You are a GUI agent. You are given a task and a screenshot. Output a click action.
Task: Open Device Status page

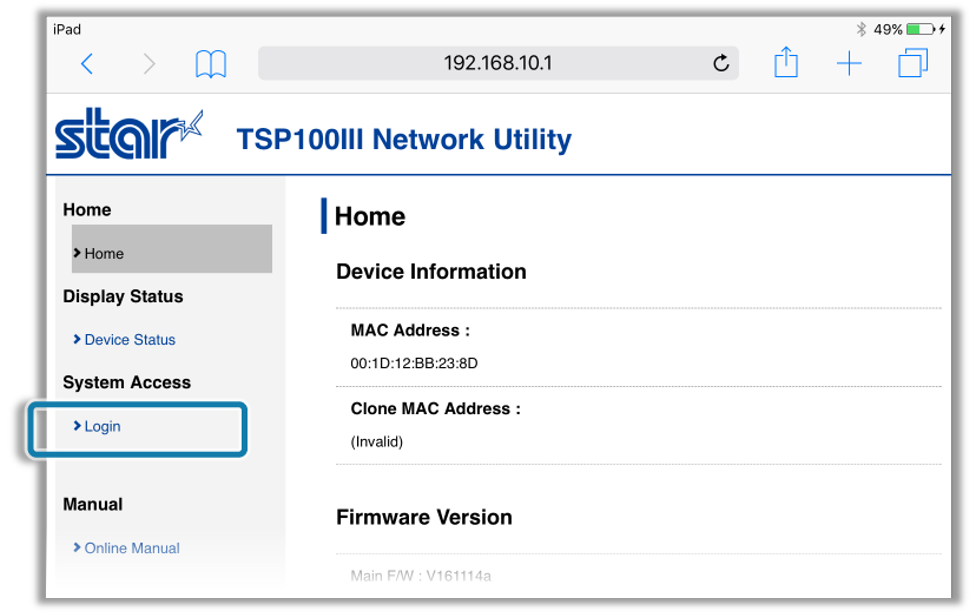click(x=130, y=340)
